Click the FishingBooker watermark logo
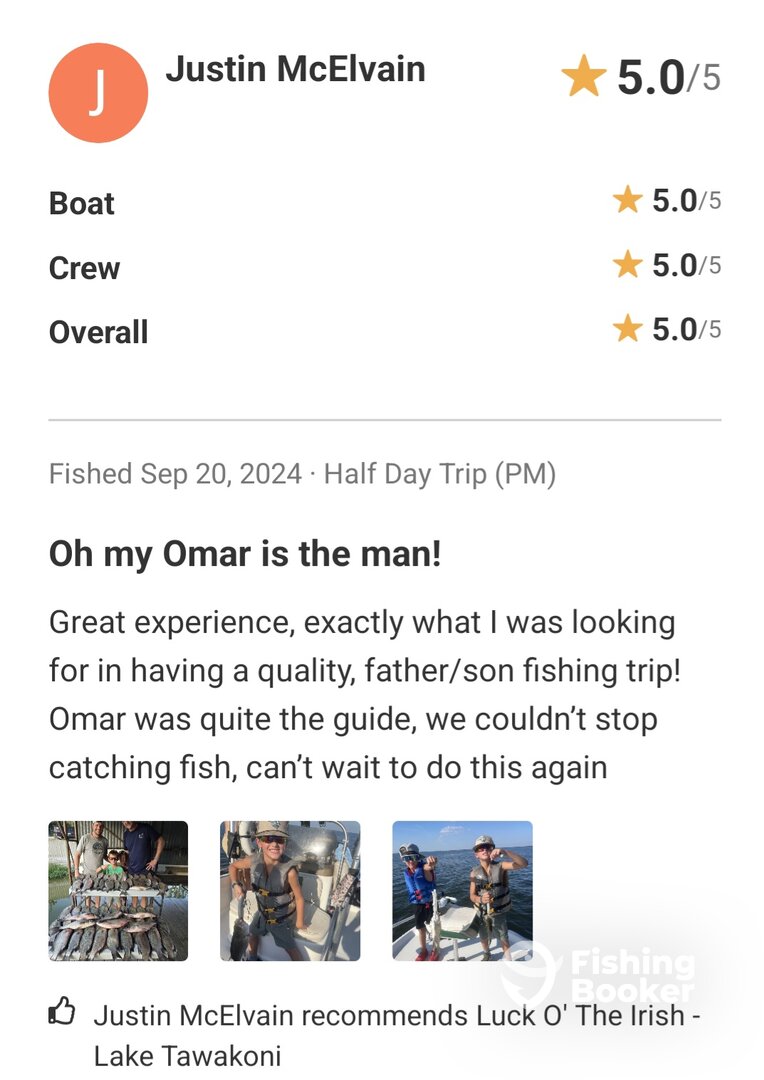Image resolution: width=764 pixels, height=1080 pixels. coord(600,973)
